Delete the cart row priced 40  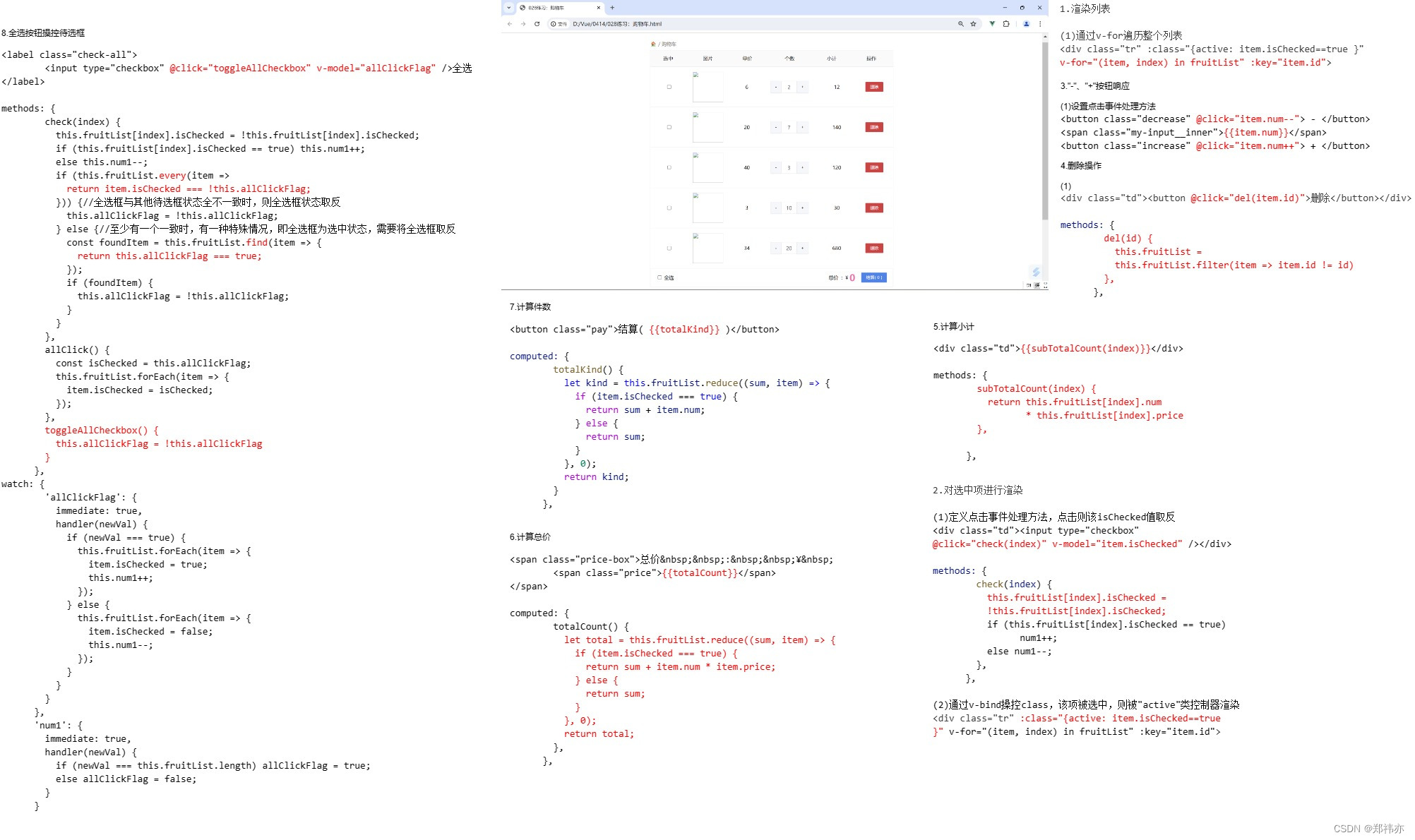click(x=874, y=167)
